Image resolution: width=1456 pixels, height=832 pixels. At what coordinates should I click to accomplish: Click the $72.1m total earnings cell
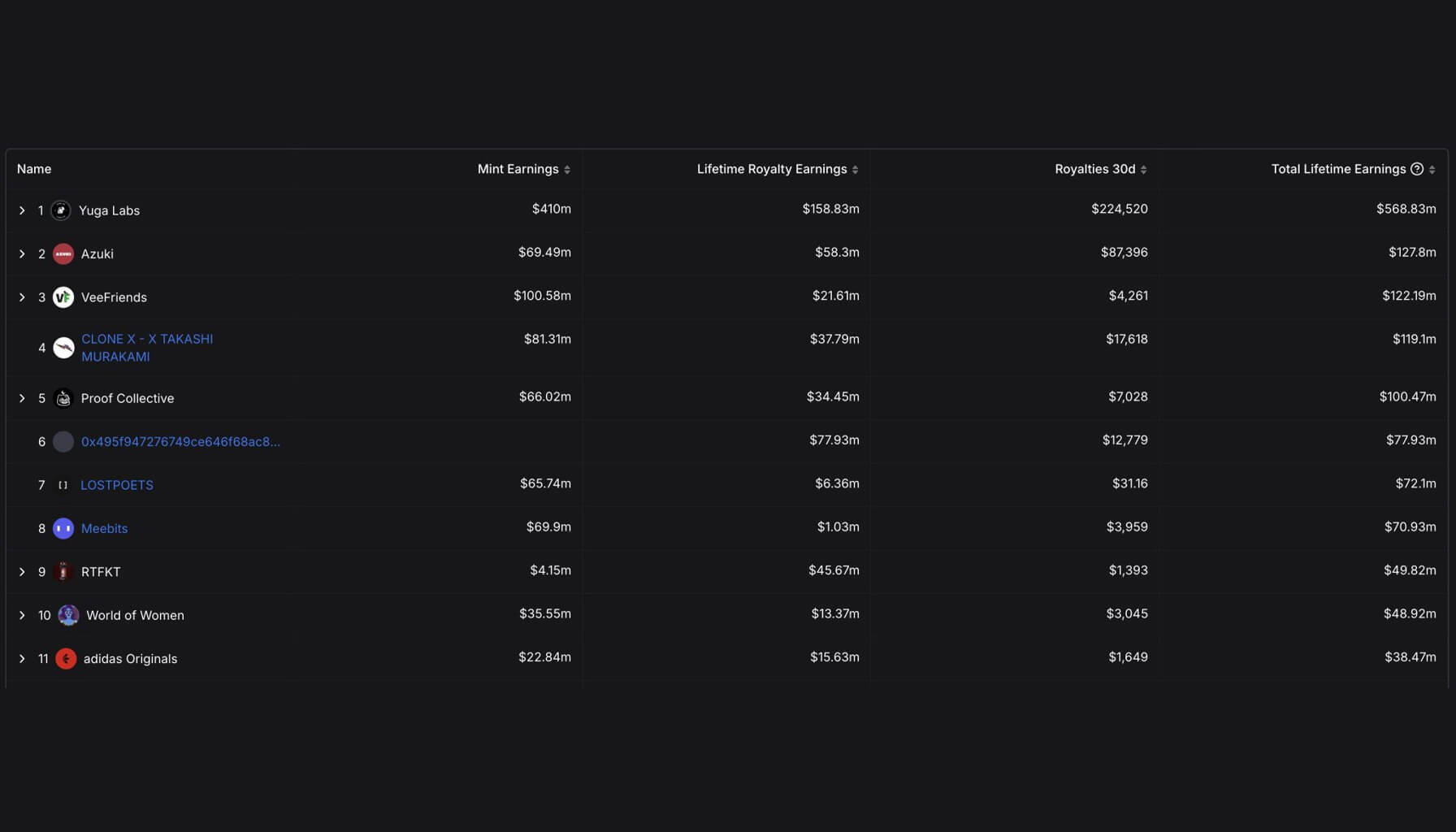[x=1416, y=483]
